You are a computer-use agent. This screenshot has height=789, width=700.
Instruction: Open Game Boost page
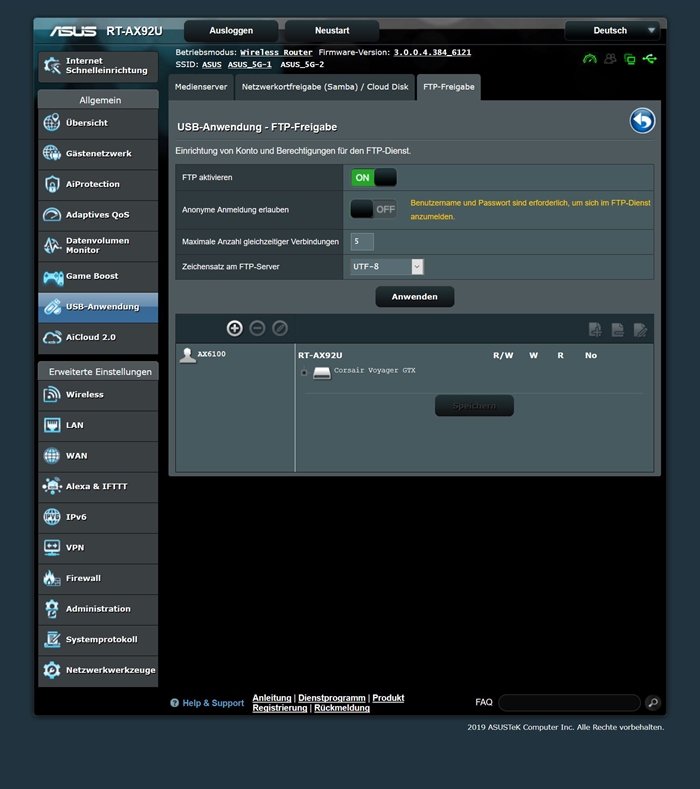[x=98, y=277]
